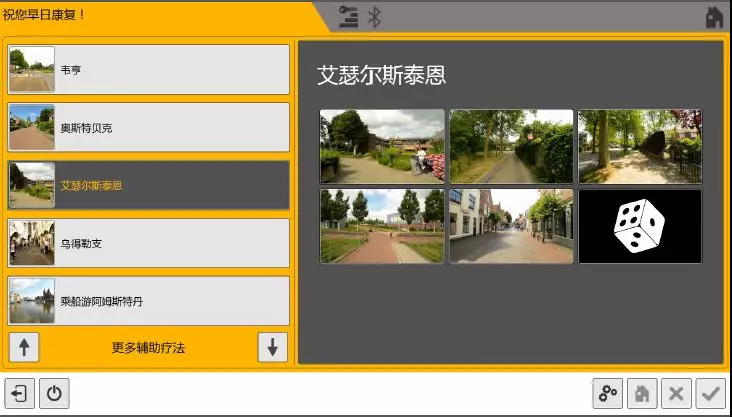
Task: Choose the 乘船游阿姆斯特丹 route
Action: pyautogui.click(x=148, y=300)
